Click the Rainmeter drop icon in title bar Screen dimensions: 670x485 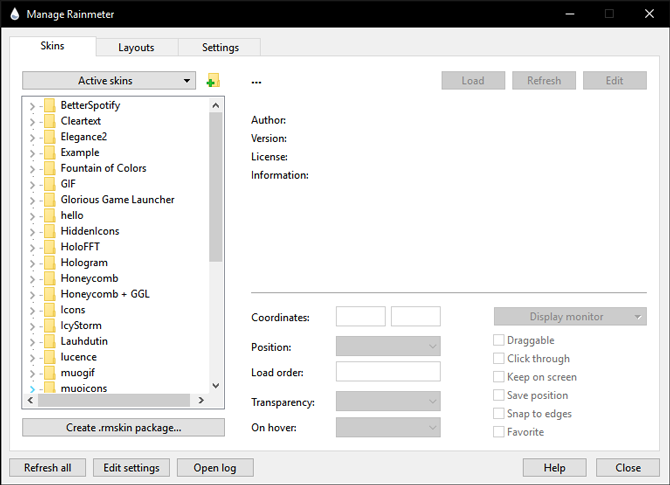[x=12, y=14]
